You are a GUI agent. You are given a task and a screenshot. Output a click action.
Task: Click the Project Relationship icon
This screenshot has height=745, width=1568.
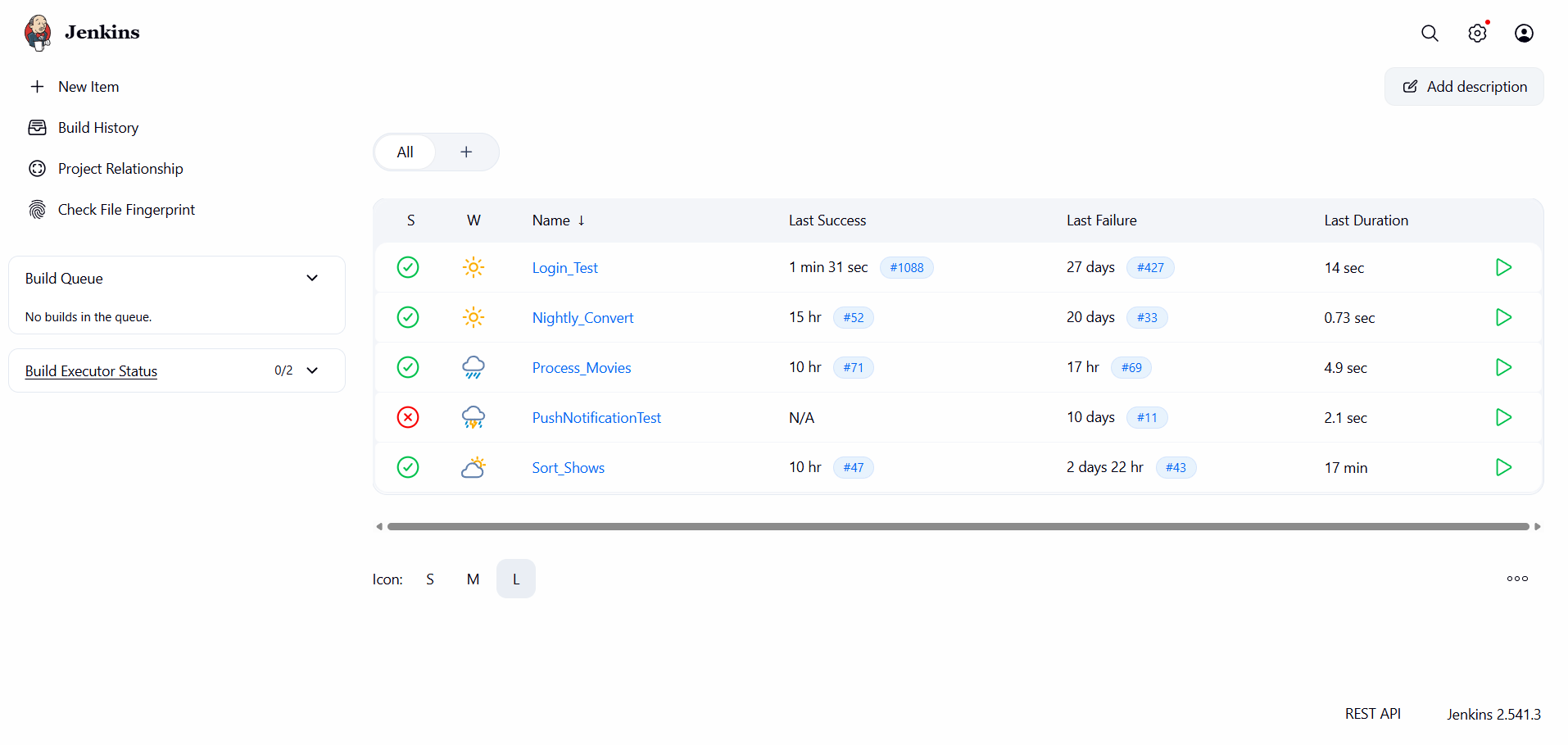(x=37, y=169)
